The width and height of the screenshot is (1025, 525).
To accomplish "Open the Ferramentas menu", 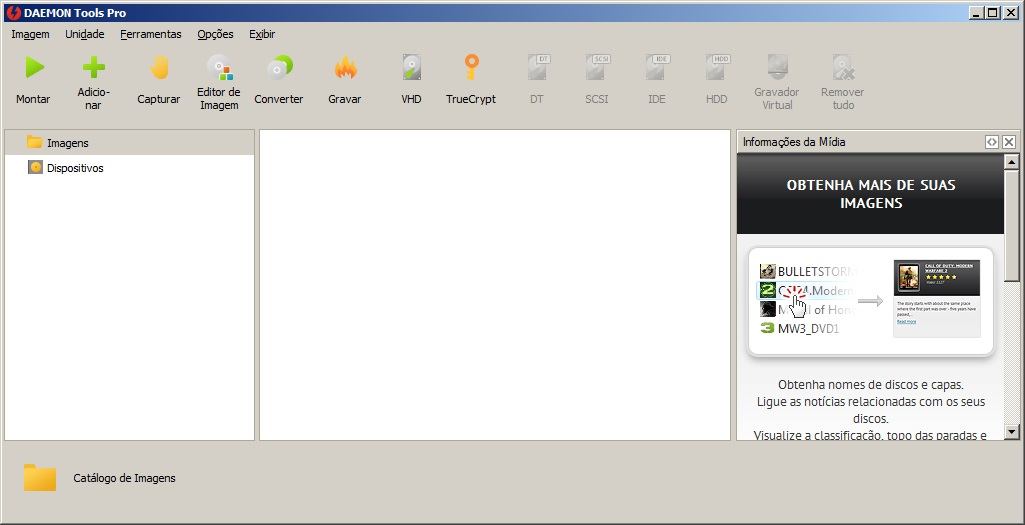I will (150, 34).
